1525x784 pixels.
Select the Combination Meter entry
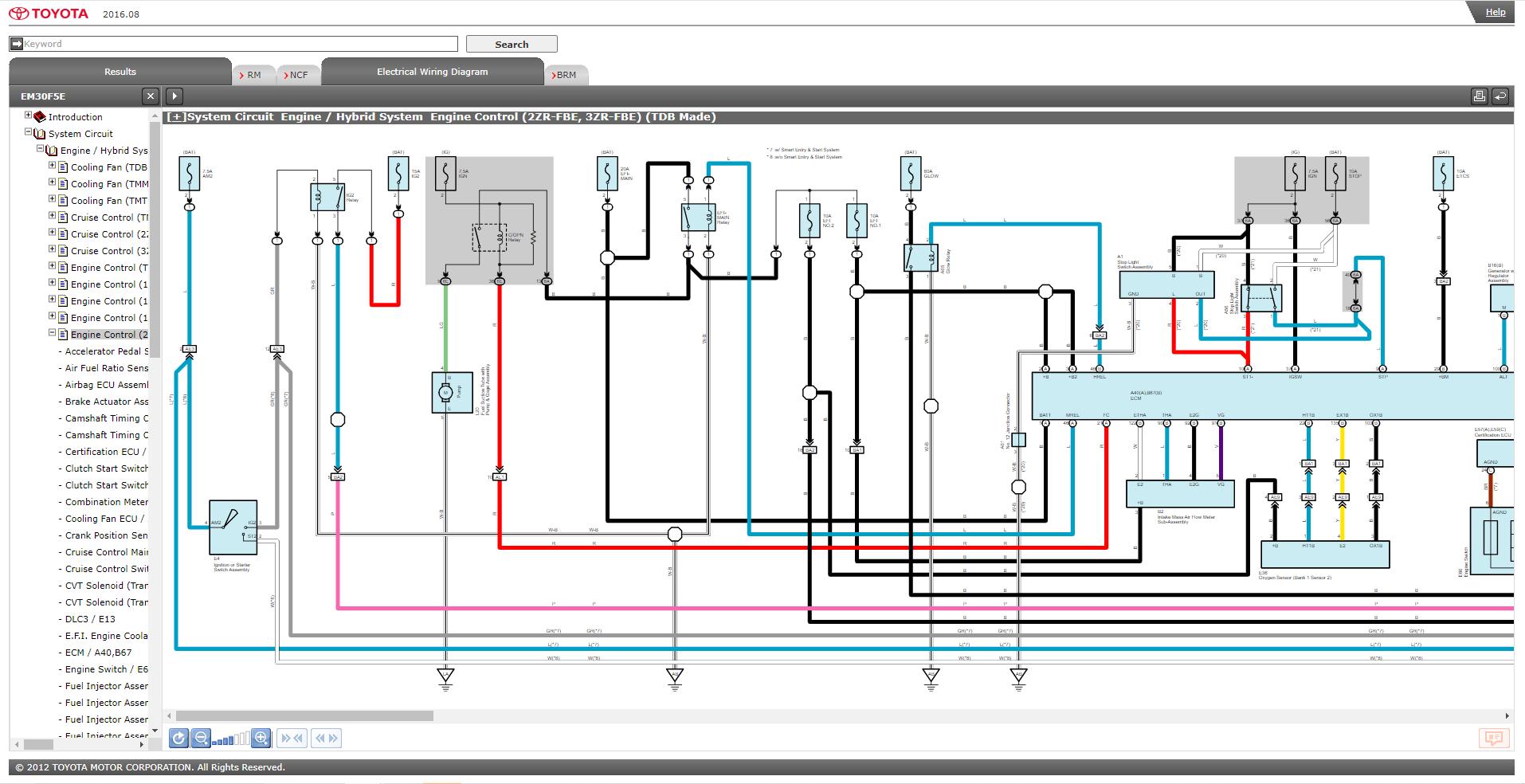(x=107, y=502)
